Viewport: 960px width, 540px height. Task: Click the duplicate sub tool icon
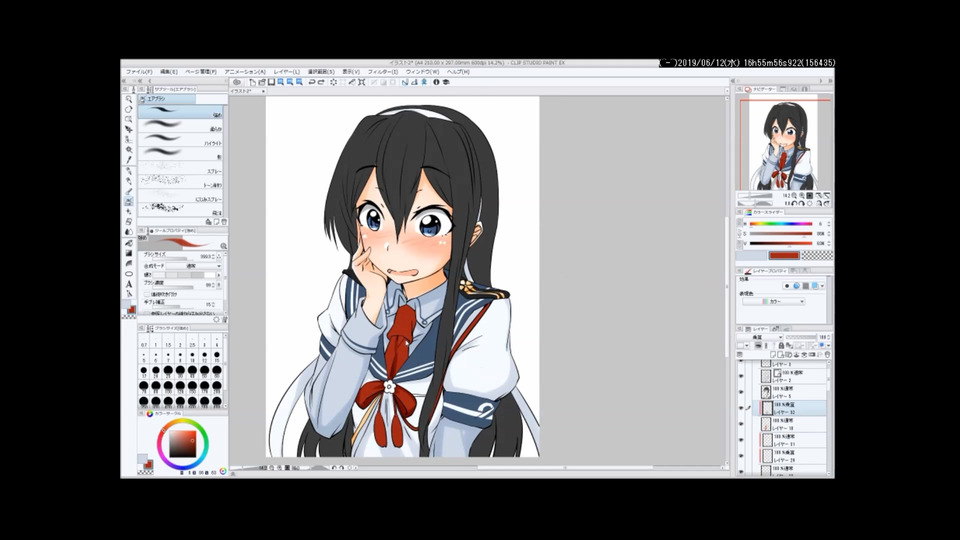tap(216, 222)
